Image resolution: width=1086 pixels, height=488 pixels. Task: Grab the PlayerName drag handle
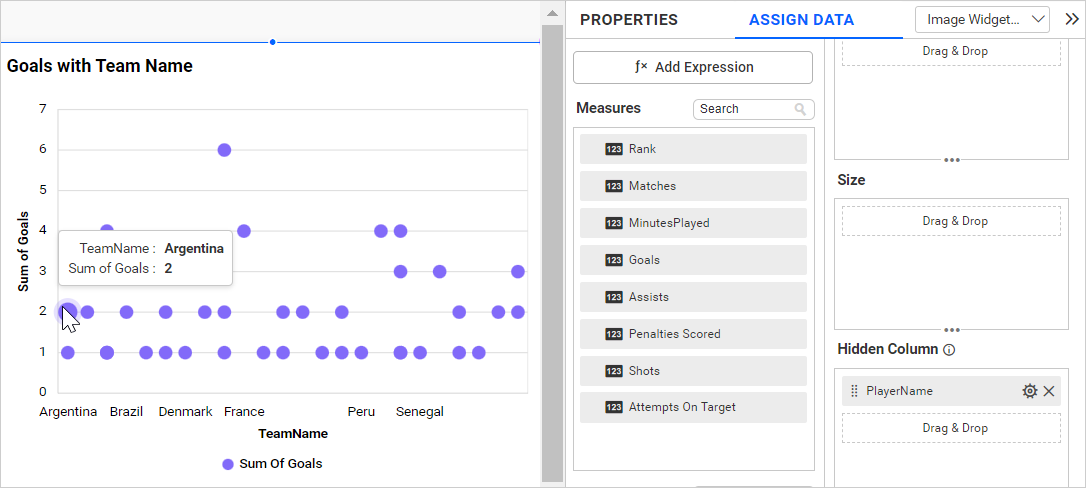click(854, 391)
